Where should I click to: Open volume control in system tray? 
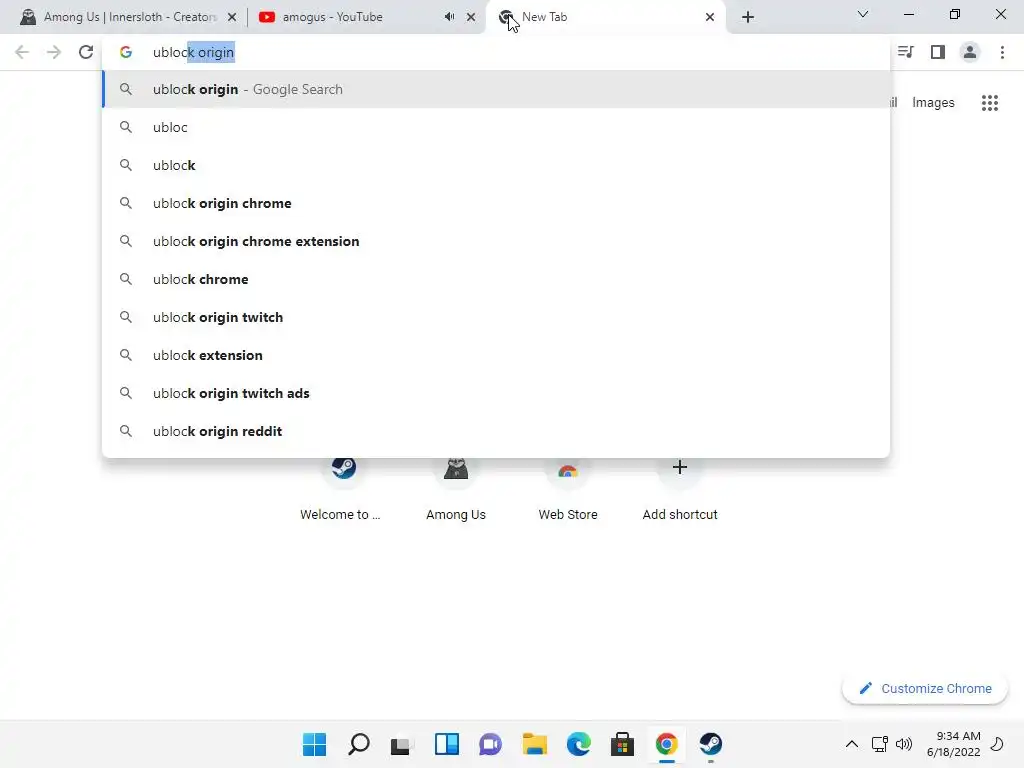904,744
